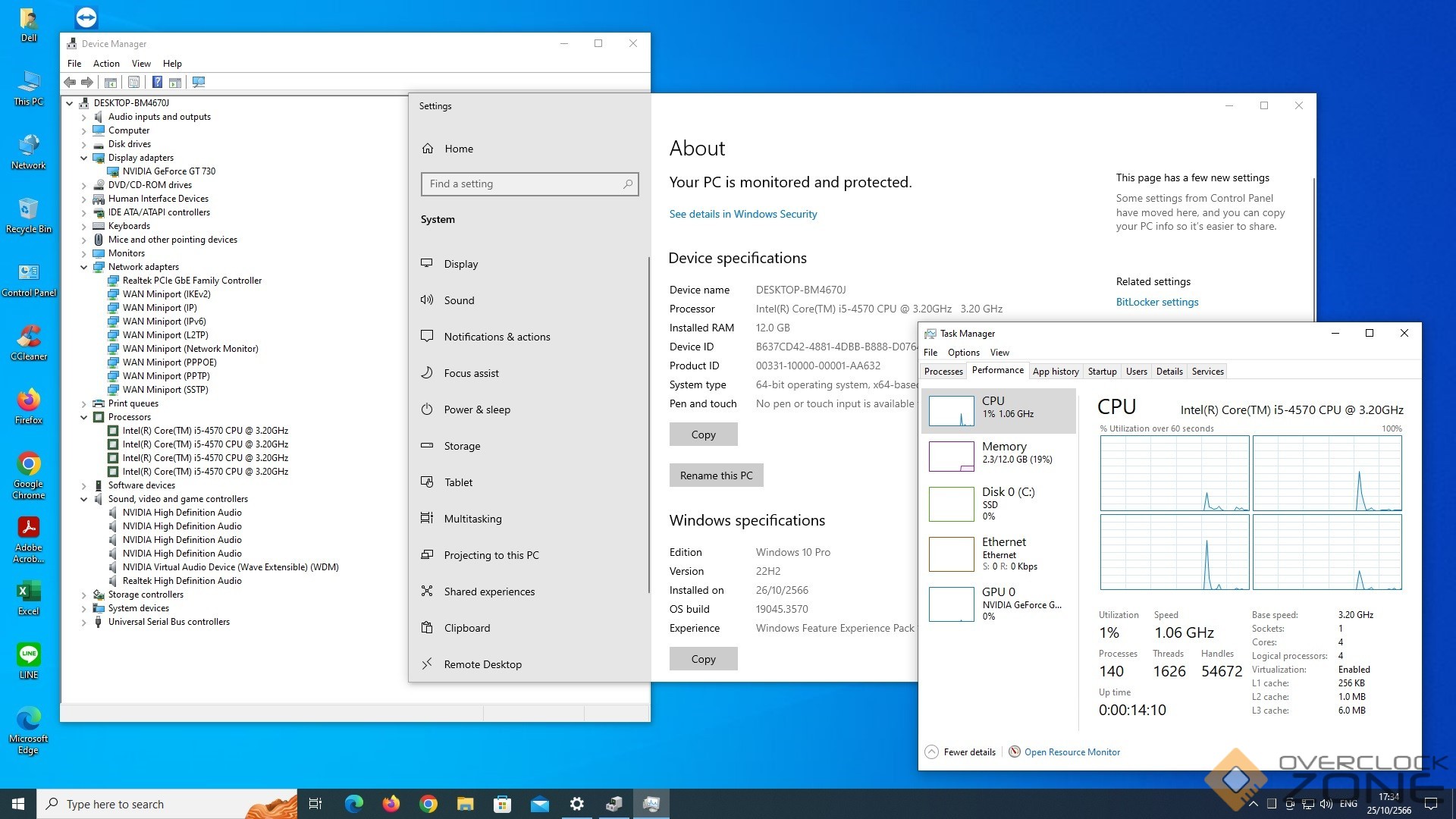Open the Action menu in Device Manager
Screen dimensions: 1456x819
tap(106, 64)
